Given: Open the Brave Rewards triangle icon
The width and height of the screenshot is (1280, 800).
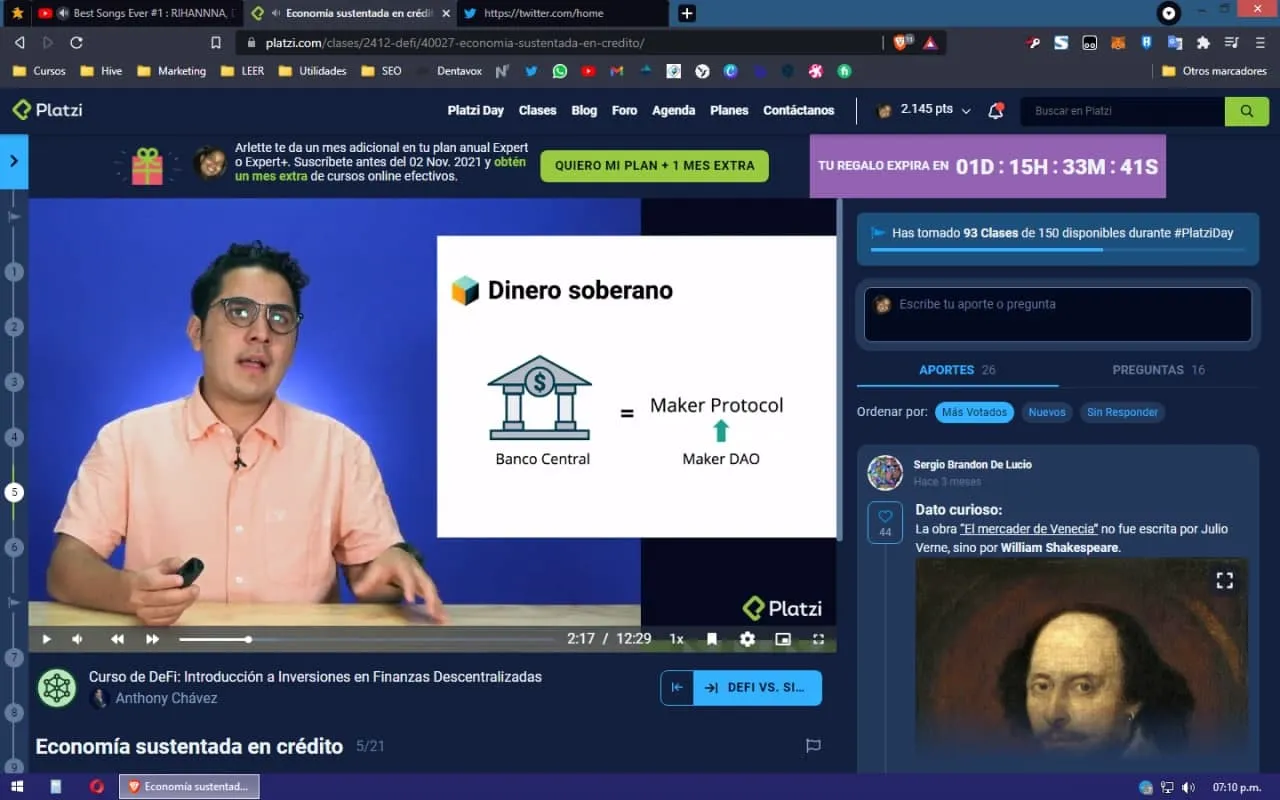Looking at the screenshot, I should point(930,43).
